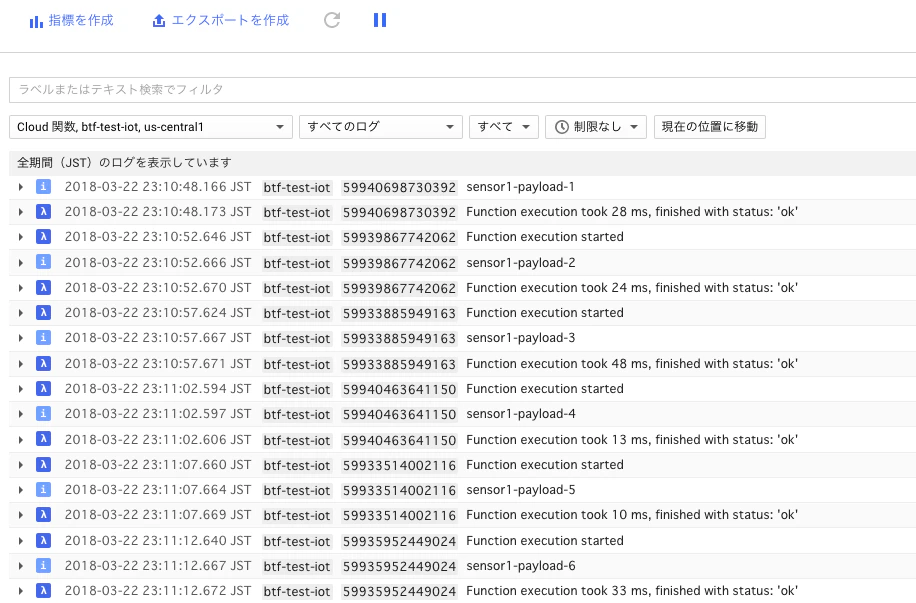Expand the sensor1-payload-2 log entry
916x603 pixels.
click(21, 263)
